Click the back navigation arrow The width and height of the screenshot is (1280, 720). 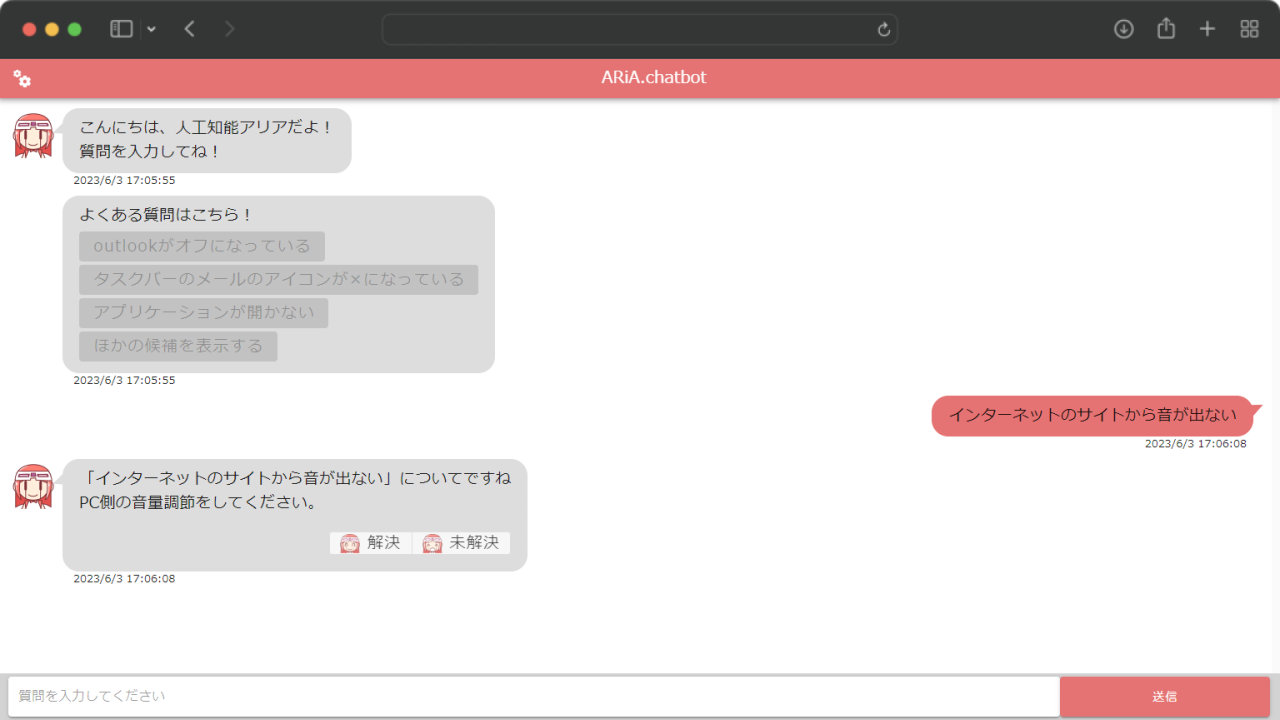(x=189, y=29)
